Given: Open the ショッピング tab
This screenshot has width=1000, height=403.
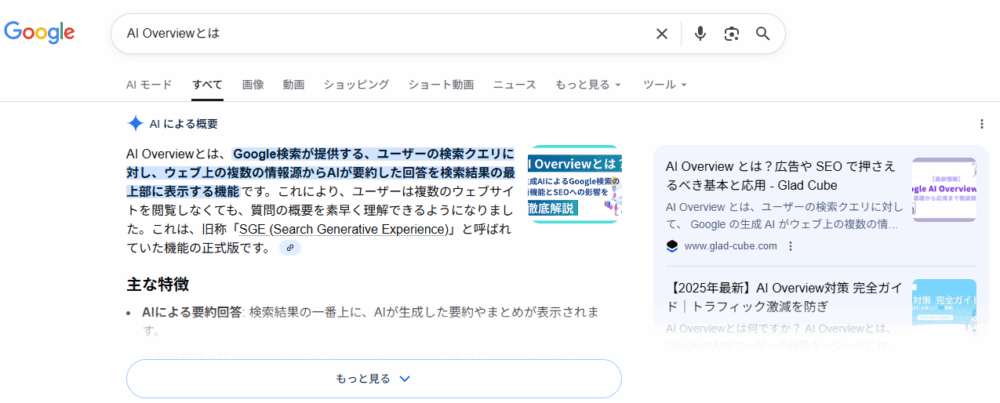Looking at the screenshot, I should pos(356,85).
